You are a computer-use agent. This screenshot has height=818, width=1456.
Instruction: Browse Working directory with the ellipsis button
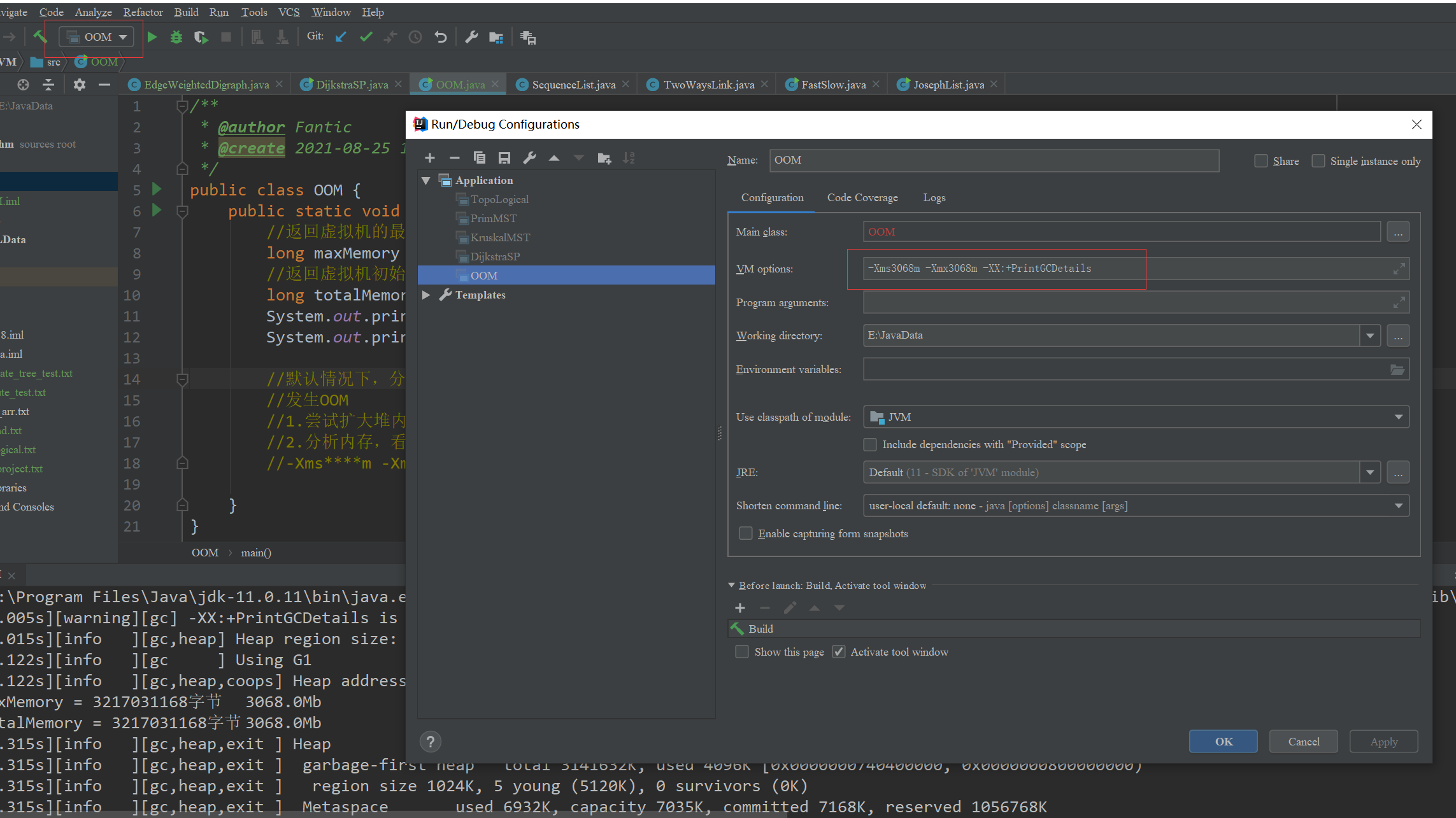pos(1398,335)
